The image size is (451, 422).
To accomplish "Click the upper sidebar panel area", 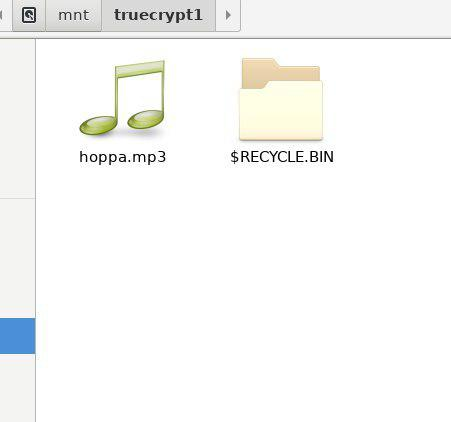I will coord(17,118).
